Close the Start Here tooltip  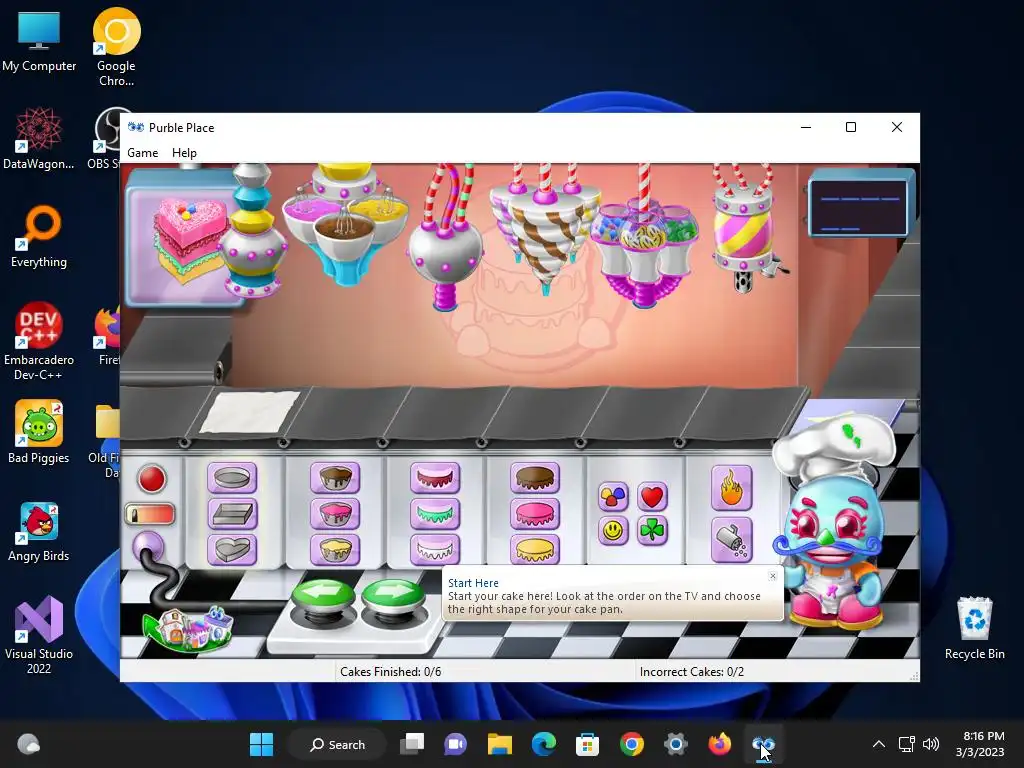(x=773, y=575)
